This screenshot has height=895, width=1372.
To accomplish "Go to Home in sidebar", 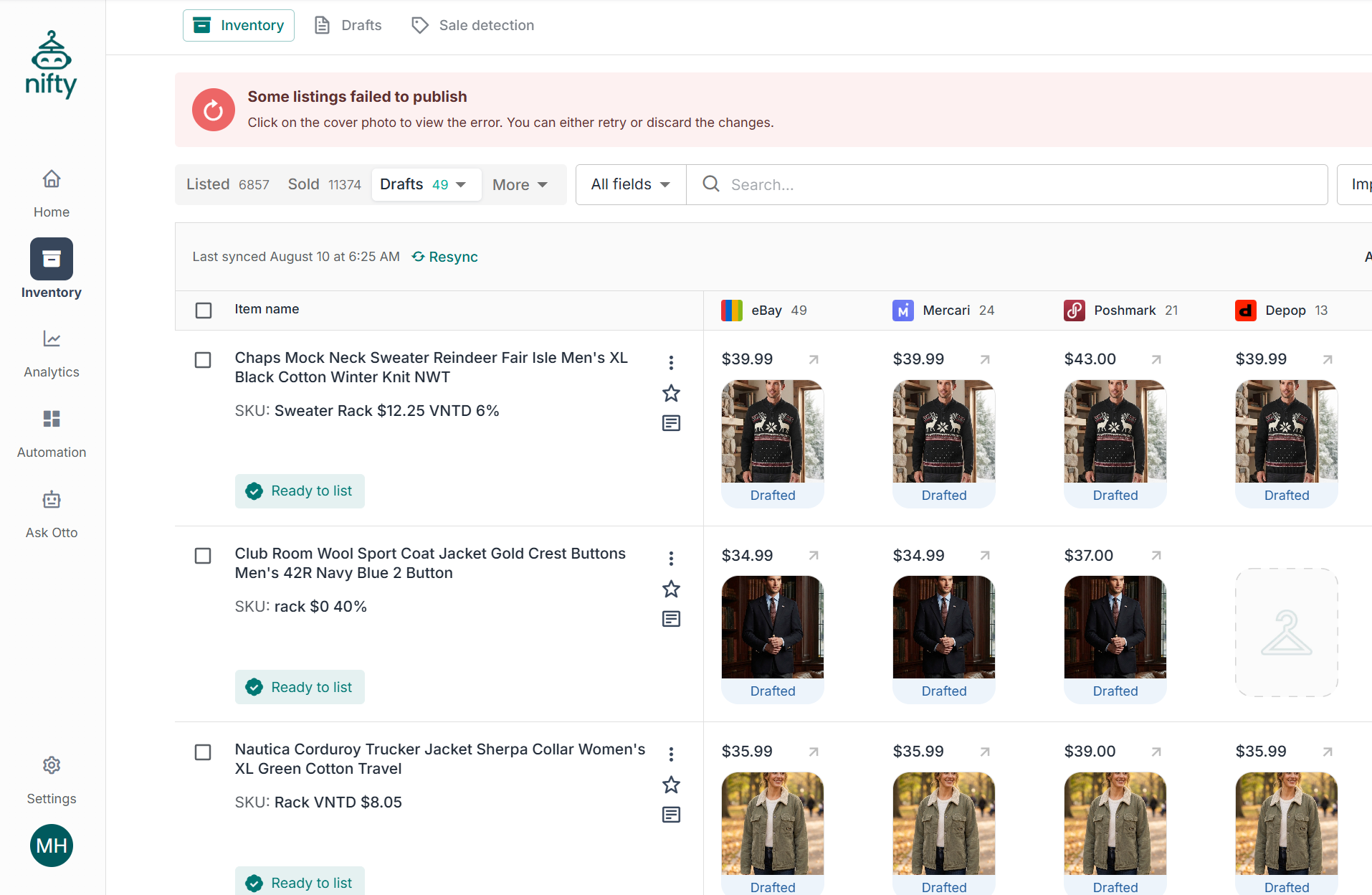I will tap(52, 192).
